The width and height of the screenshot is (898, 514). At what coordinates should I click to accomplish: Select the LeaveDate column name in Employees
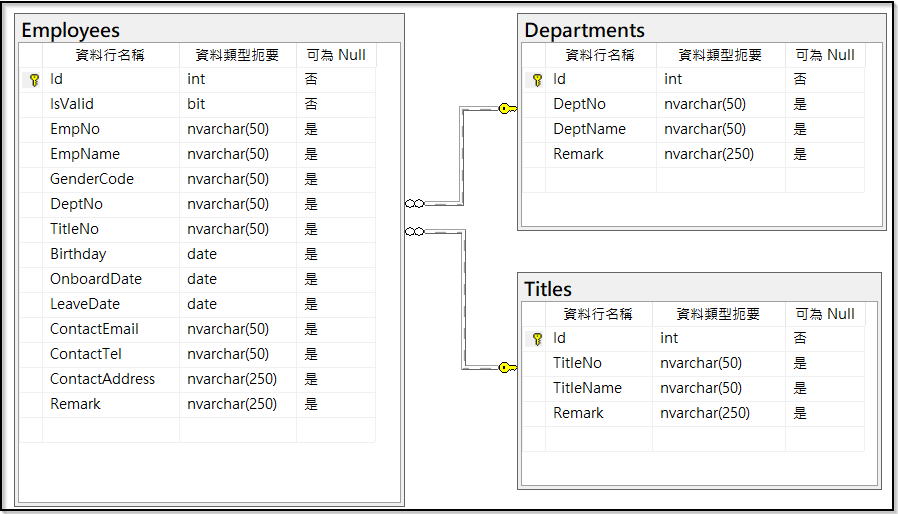(x=85, y=304)
